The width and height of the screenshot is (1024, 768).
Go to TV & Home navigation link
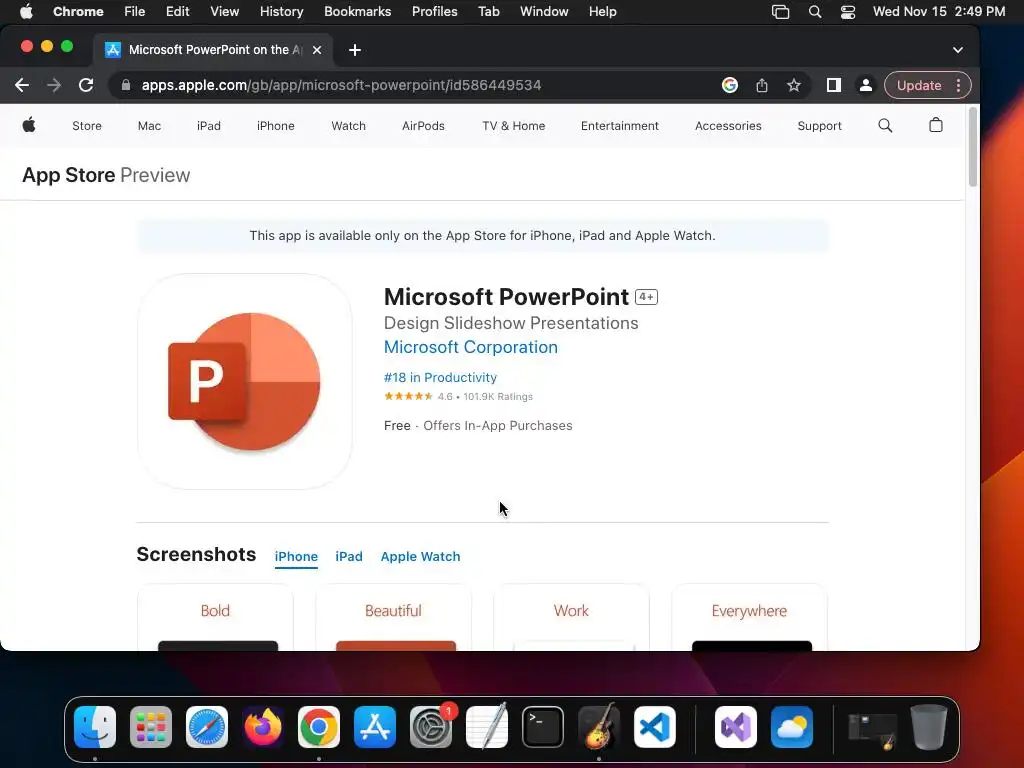pyautogui.click(x=513, y=126)
